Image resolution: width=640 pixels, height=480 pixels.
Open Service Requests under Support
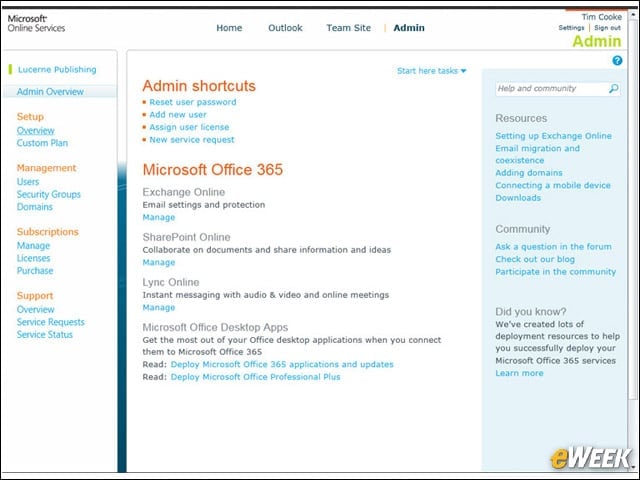51,322
